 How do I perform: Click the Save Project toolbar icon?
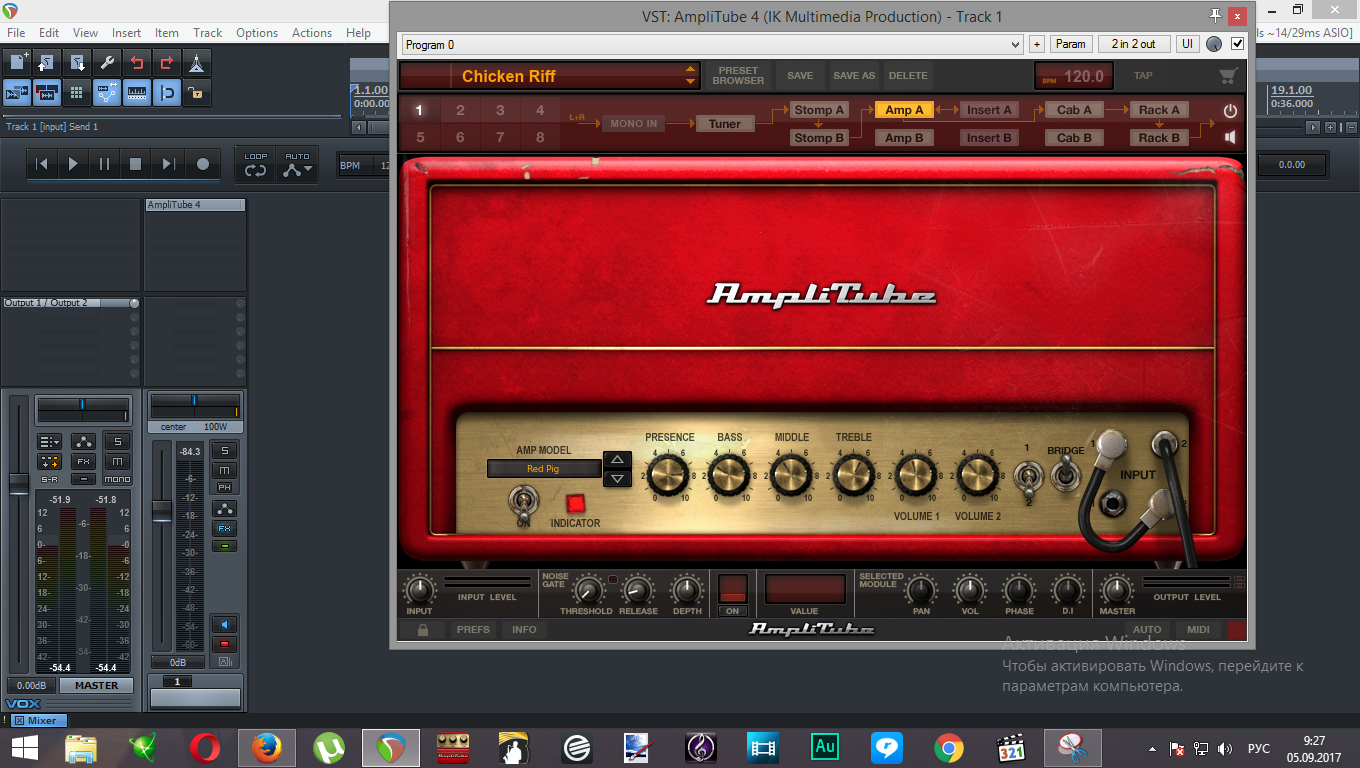(x=77, y=63)
